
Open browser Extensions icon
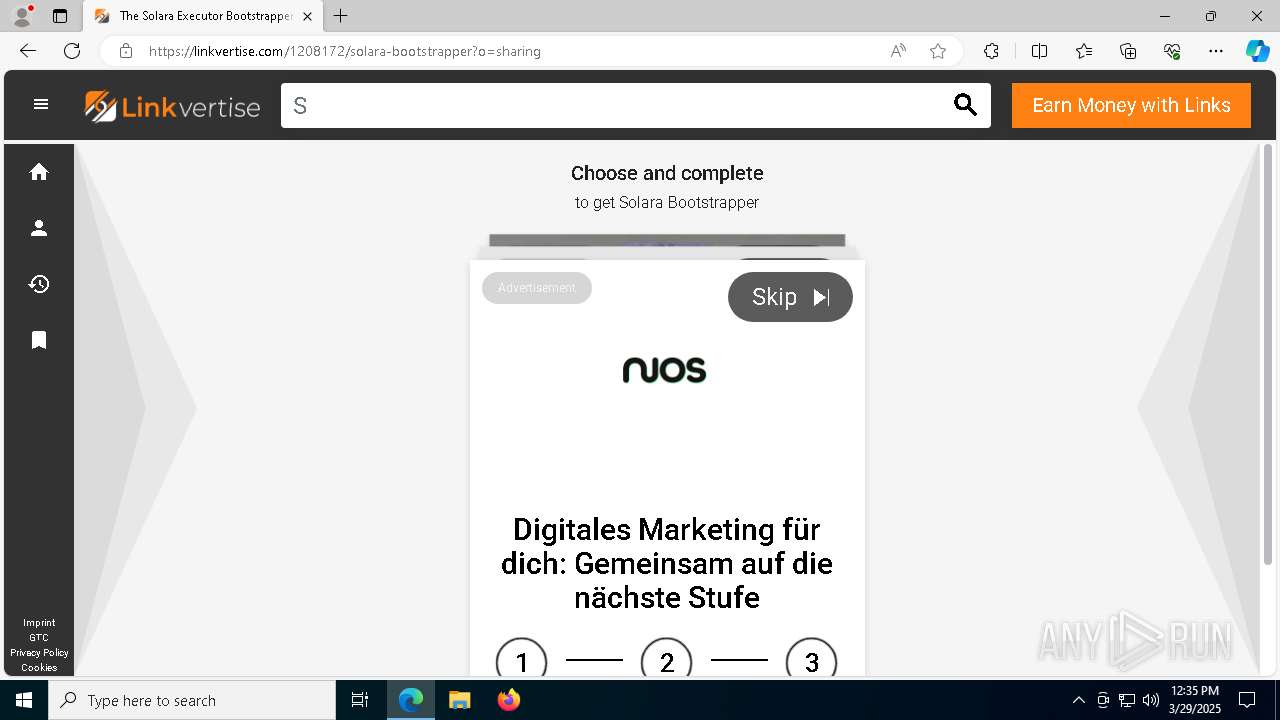point(991,51)
